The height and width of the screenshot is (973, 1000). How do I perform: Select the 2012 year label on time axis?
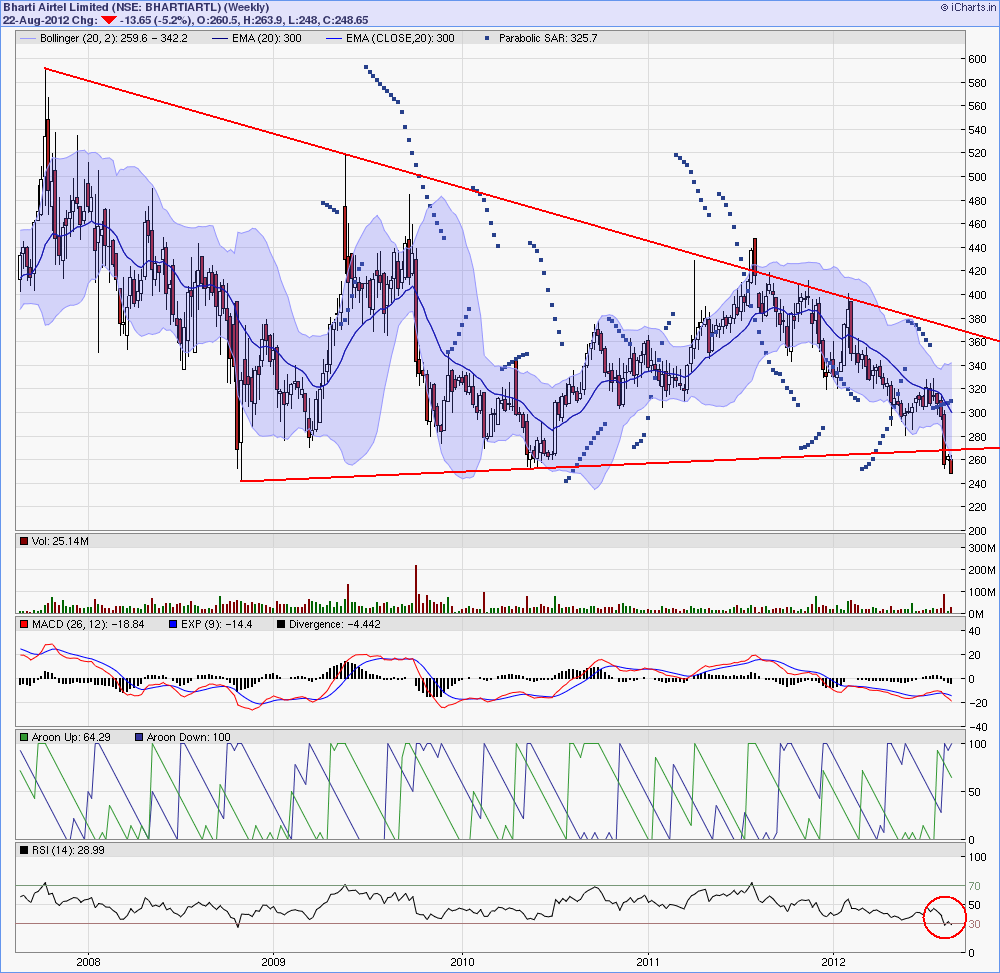tap(833, 962)
